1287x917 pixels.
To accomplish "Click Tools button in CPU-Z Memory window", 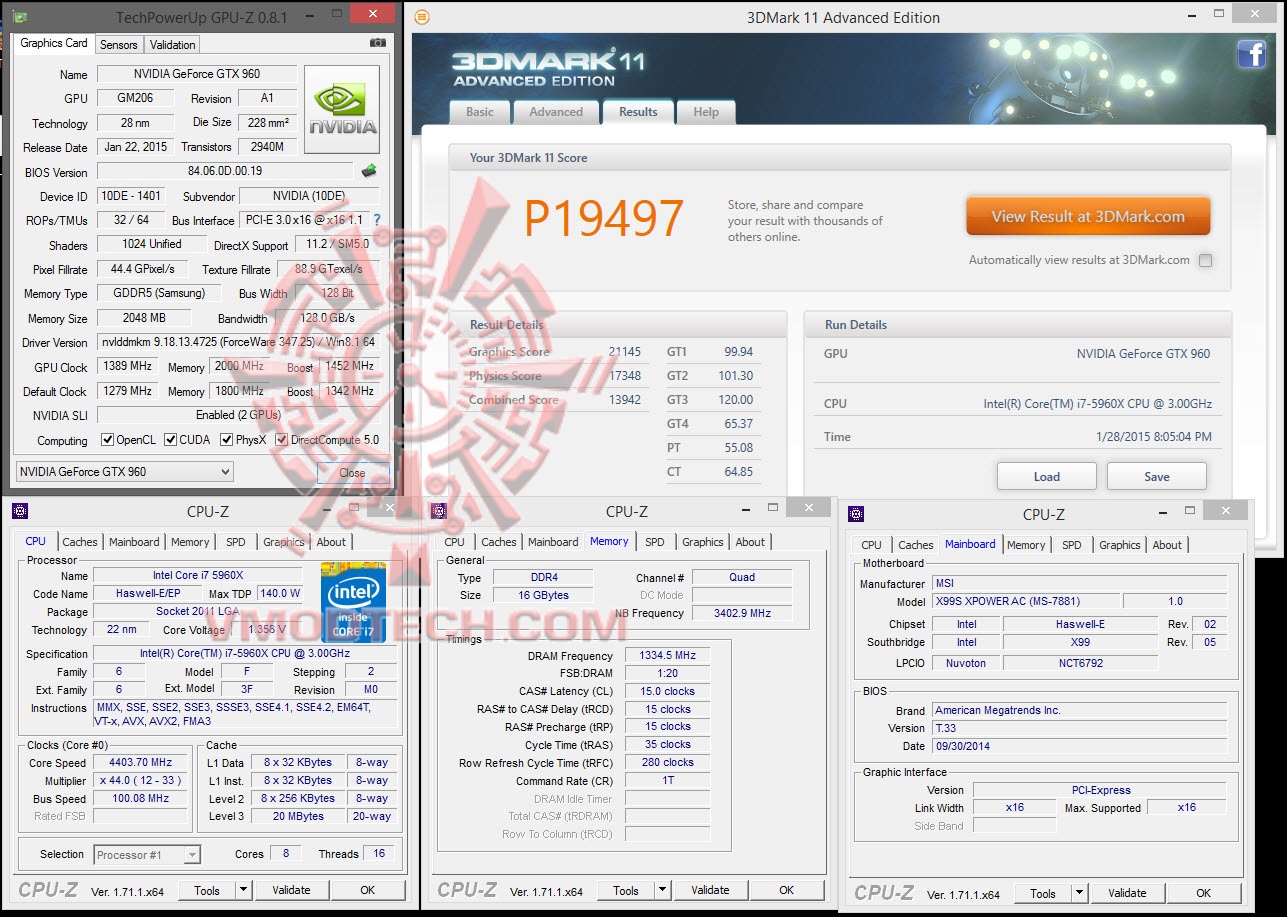I will pyautogui.click(x=626, y=890).
